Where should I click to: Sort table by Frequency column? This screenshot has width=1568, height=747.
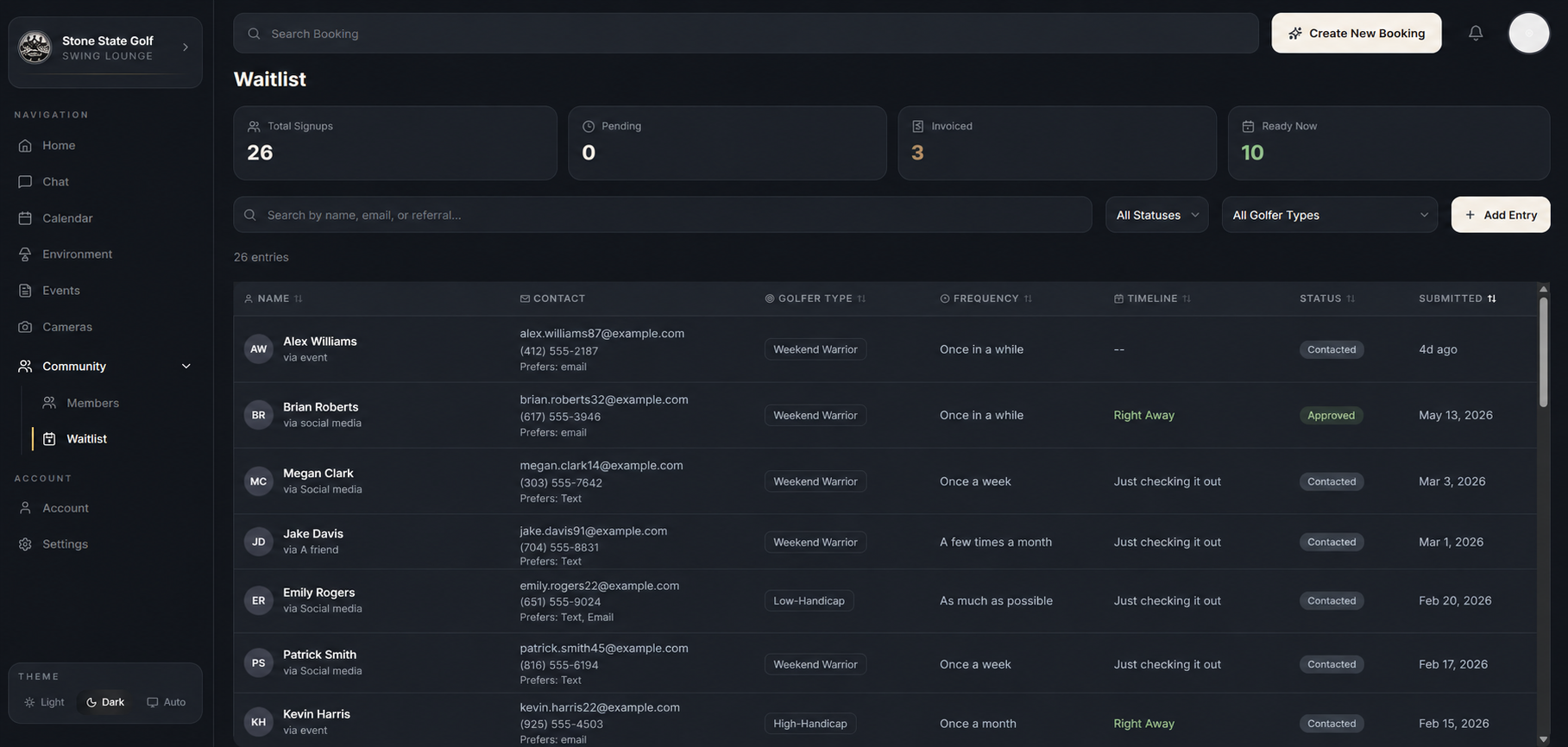click(x=986, y=298)
